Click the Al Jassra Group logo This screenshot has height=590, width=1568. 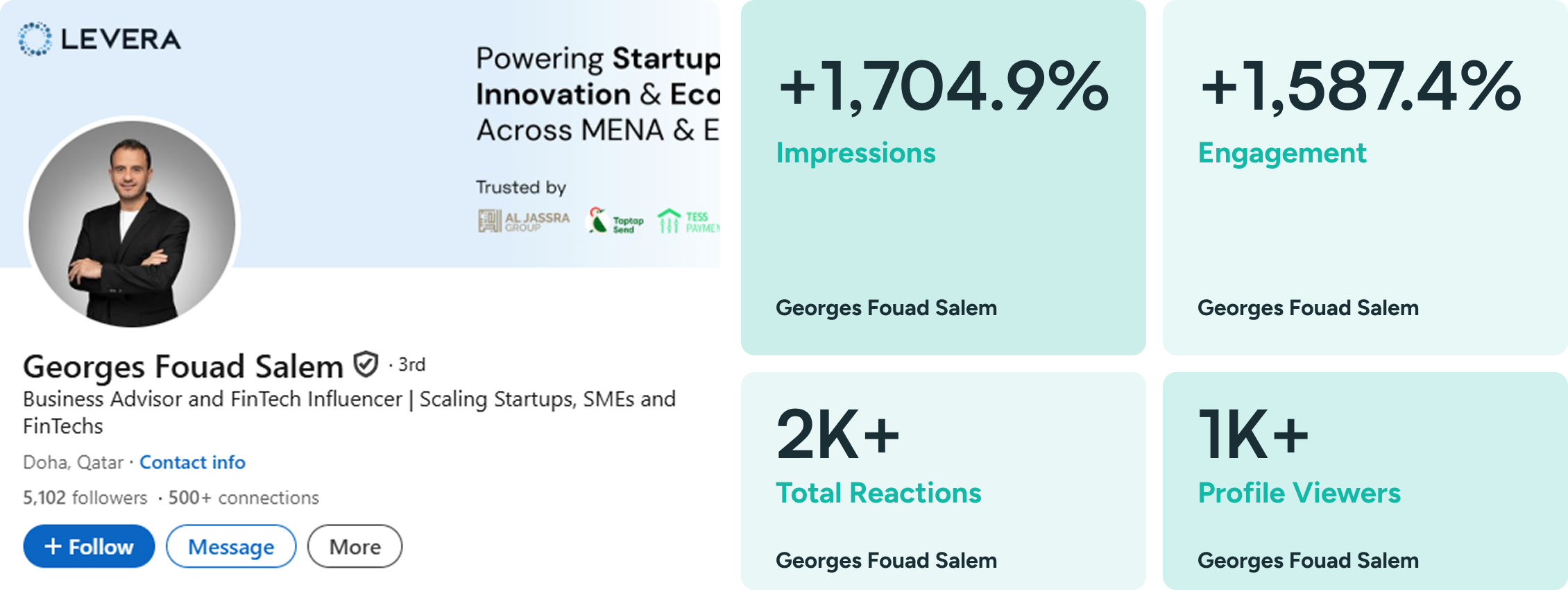pyautogui.click(x=524, y=221)
